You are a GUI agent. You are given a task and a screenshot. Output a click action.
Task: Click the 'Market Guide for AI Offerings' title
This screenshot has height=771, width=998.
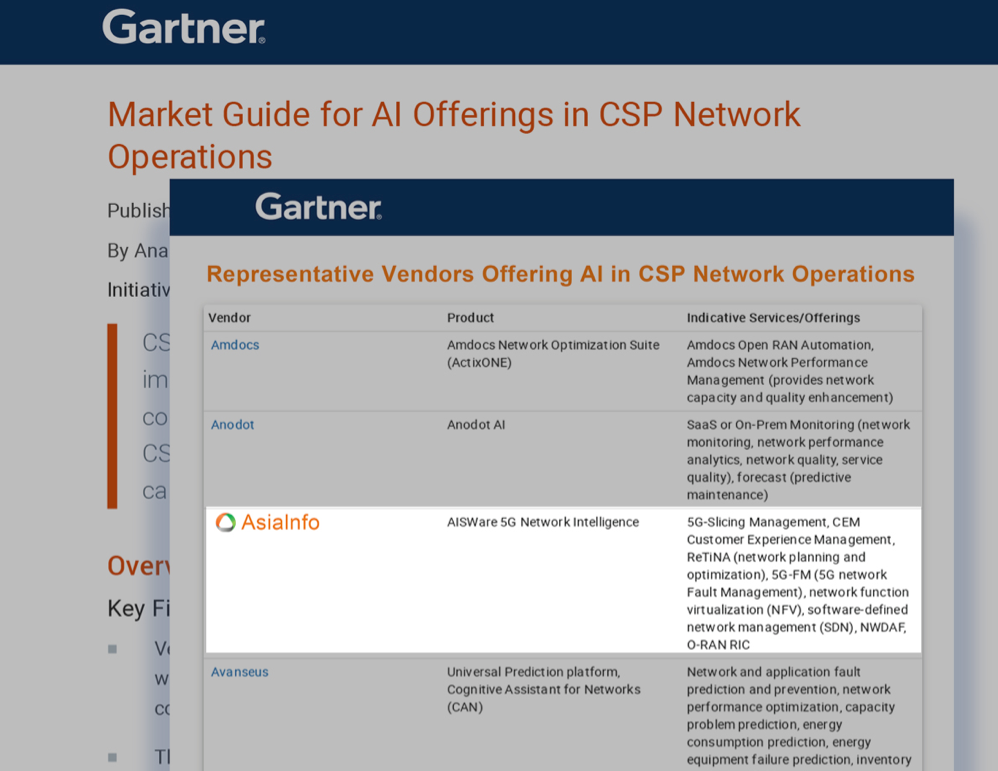tap(454, 135)
